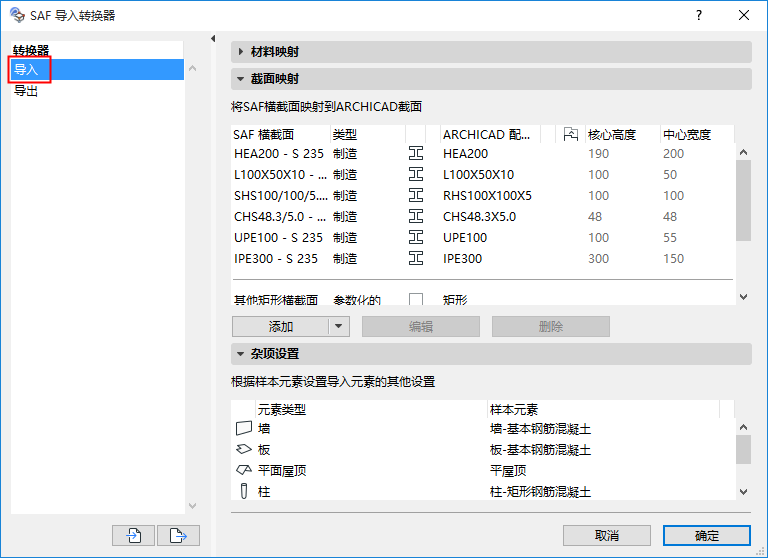
Task: Click the 取消 button
Action: tap(607, 535)
